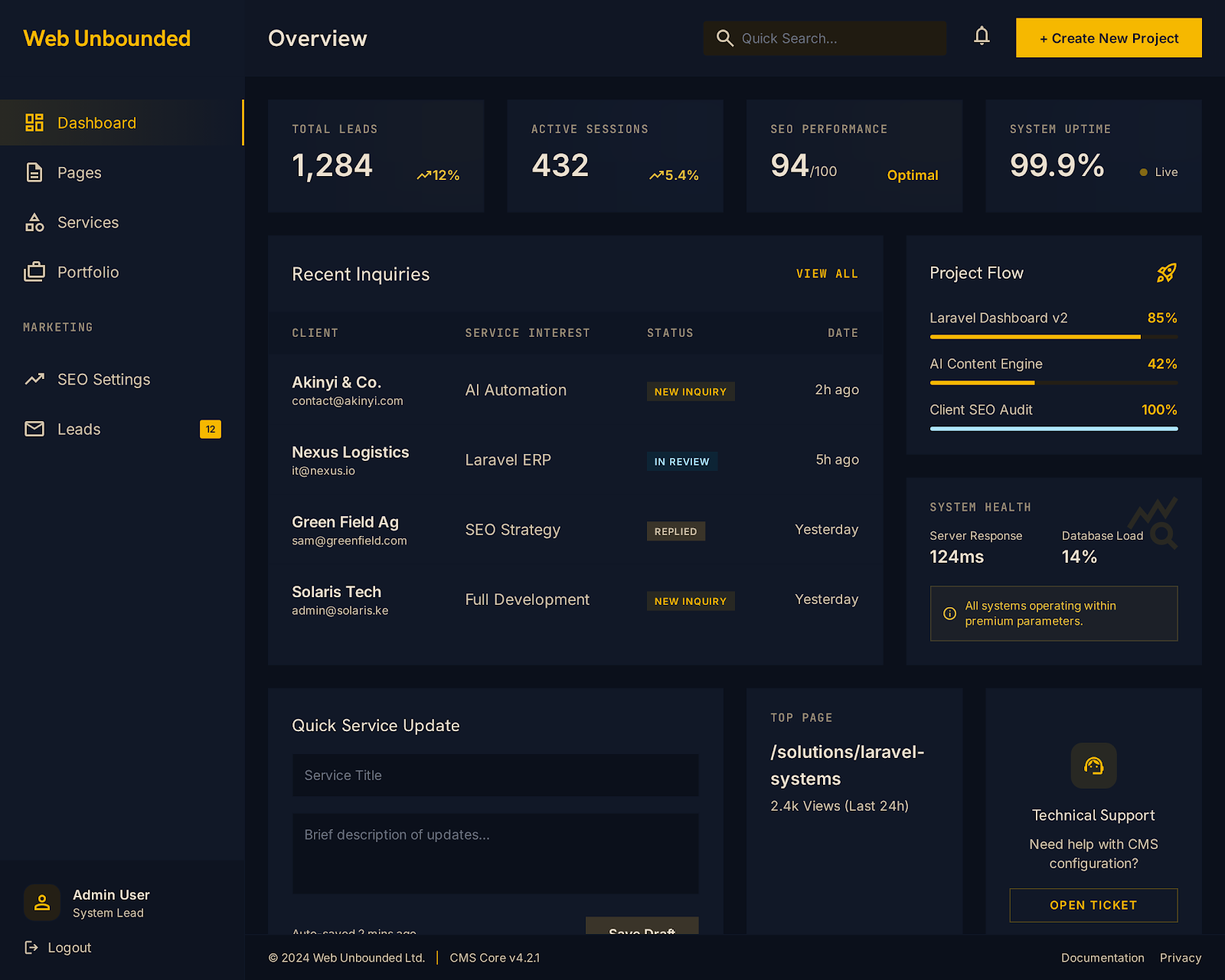
Task: Click the Optimal SEO performance label
Action: click(x=913, y=175)
